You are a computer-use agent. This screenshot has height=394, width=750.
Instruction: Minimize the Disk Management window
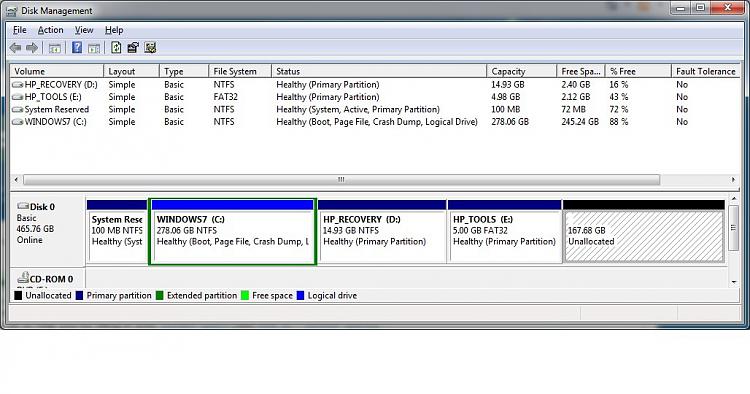click(x=680, y=8)
